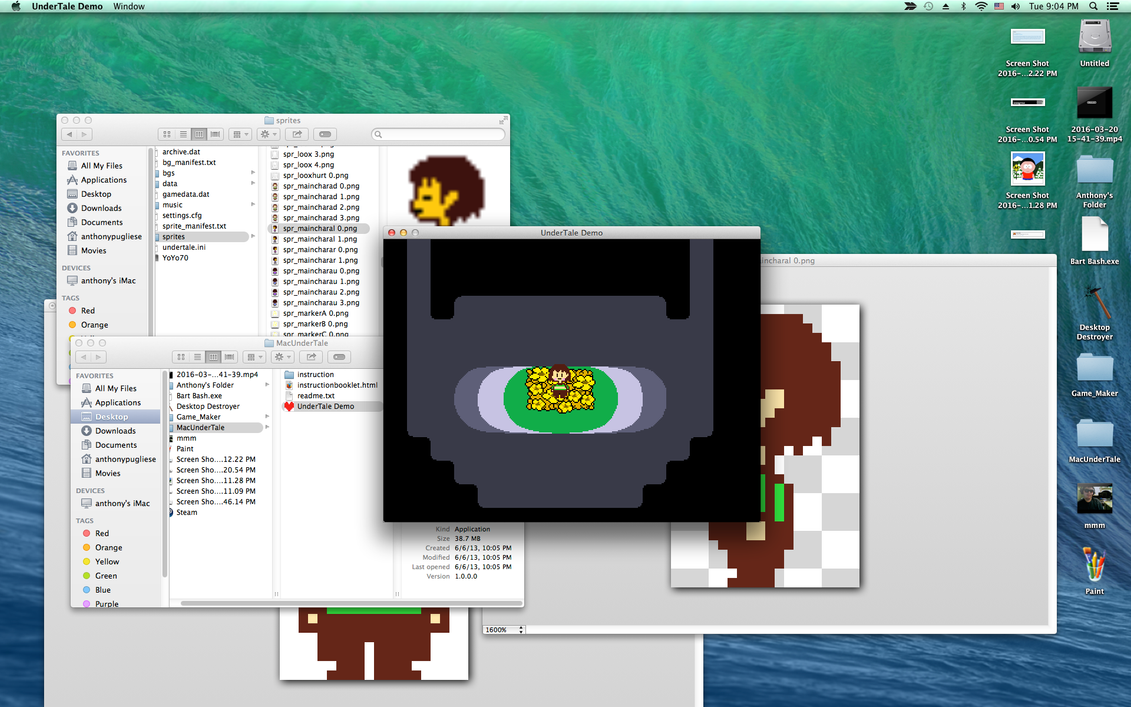Screen dimensions: 1131x707
Task: Select readme.txt in MacUnderTale window
Action: (316, 395)
